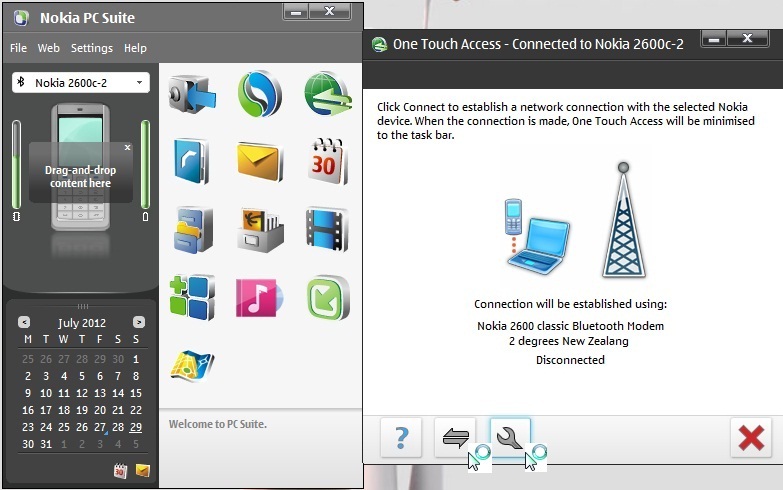Click the calendar panel grip handle
The height and width of the screenshot is (490, 783).
[x=82, y=306]
